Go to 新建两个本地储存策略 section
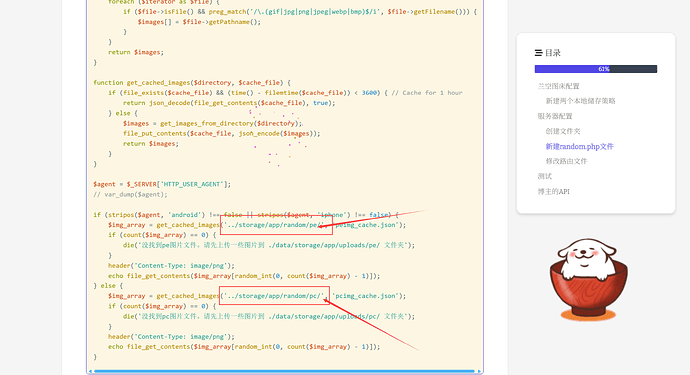The height and width of the screenshot is (375, 690). click(580, 101)
